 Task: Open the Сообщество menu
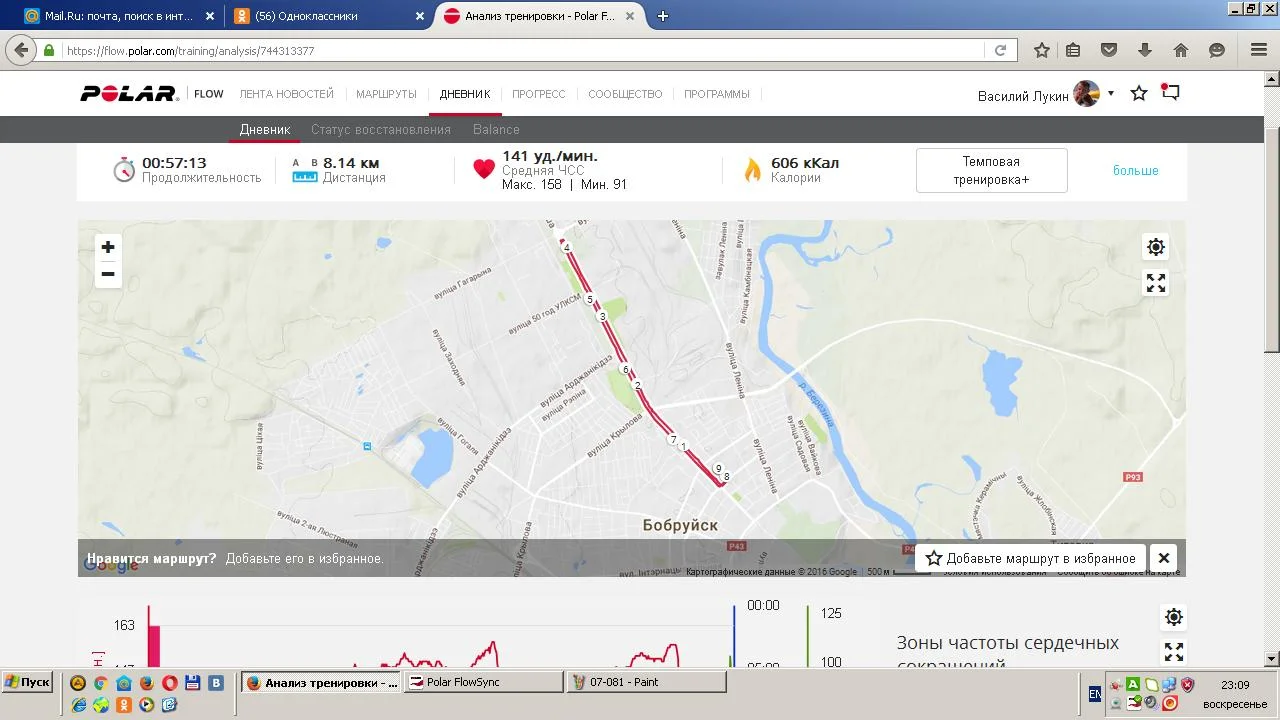click(x=625, y=94)
